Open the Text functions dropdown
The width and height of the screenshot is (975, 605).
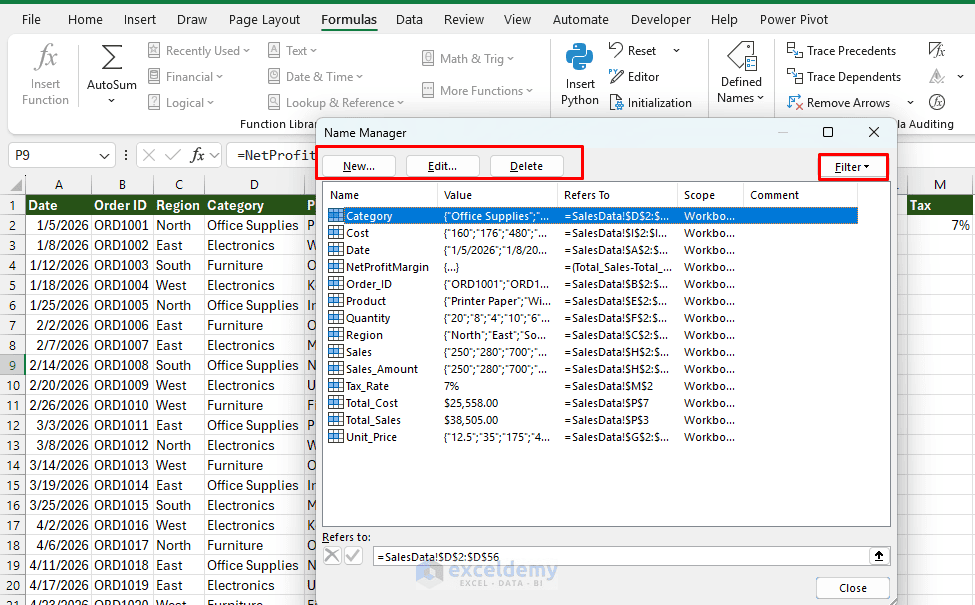click(292, 50)
